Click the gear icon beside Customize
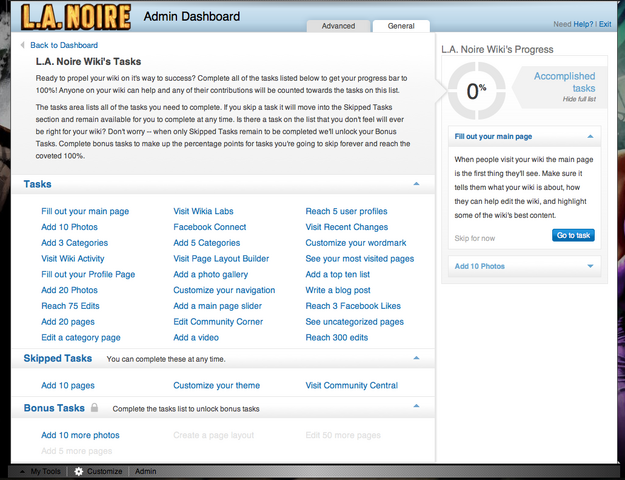The width and height of the screenshot is (625, 480). click(79, 471)
